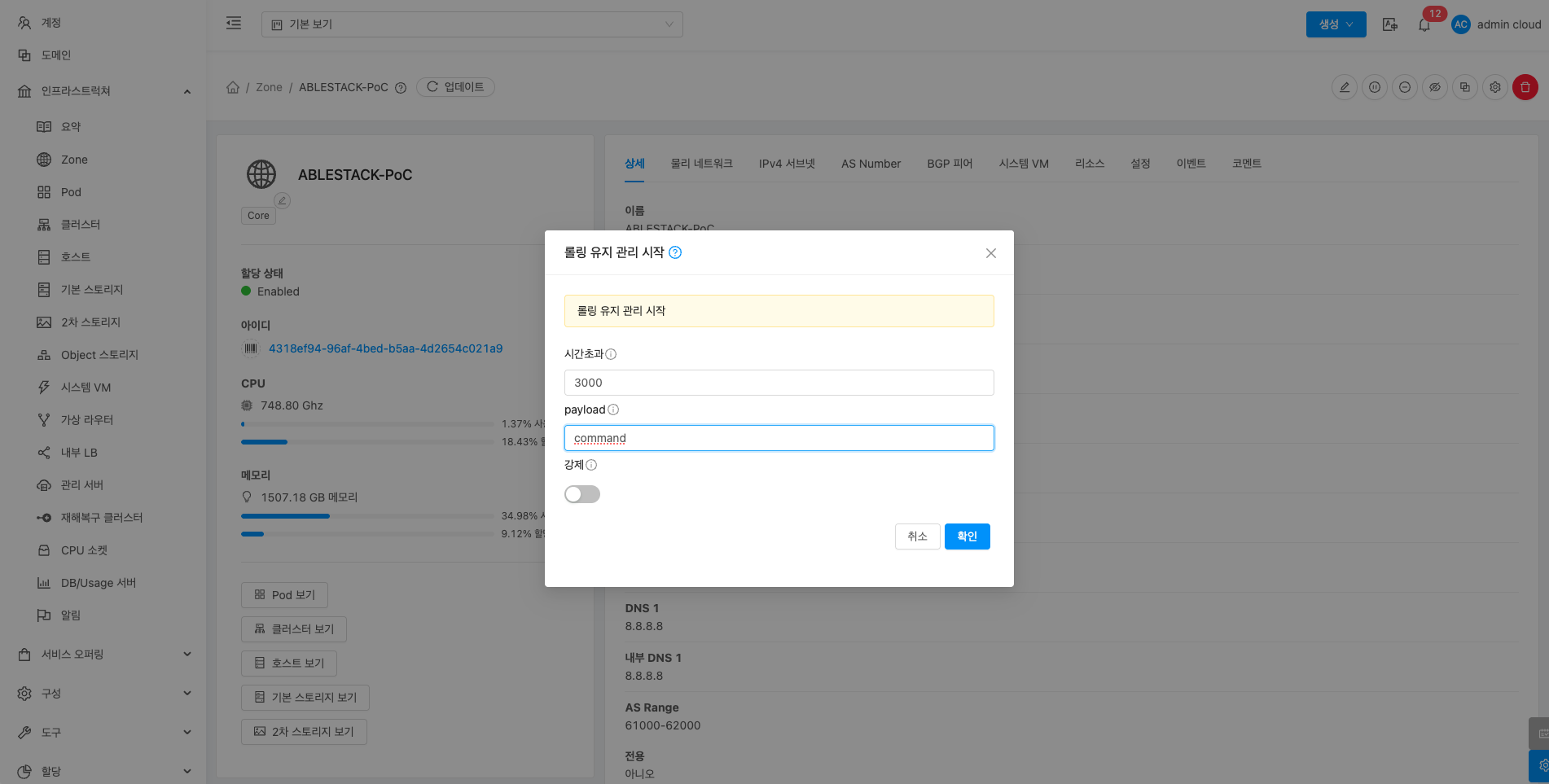The width and height of the screenshot is (1549, 784).
Task: Collapse the sidebar with the menu fold icon
Action: pos(234,24)
